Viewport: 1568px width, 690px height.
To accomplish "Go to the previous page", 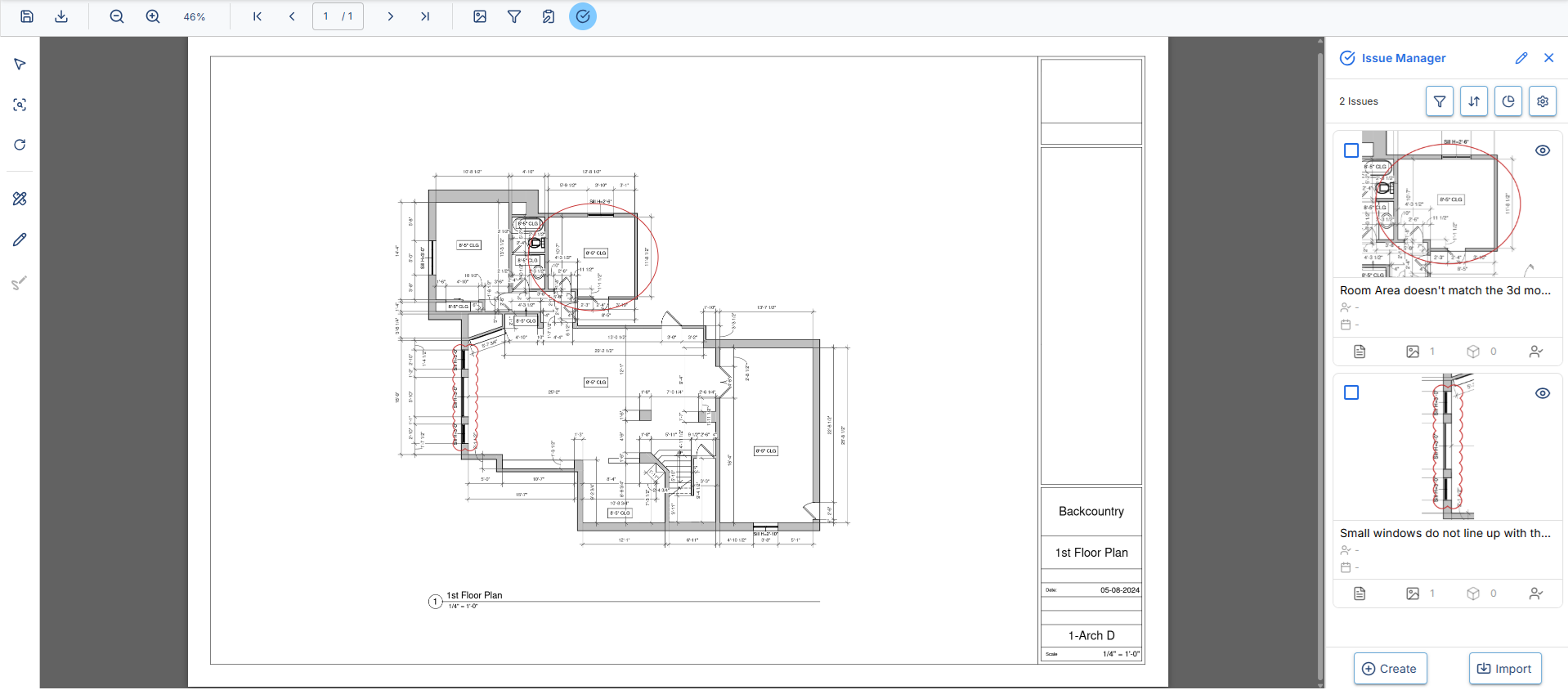I will [x=292, y=16].
